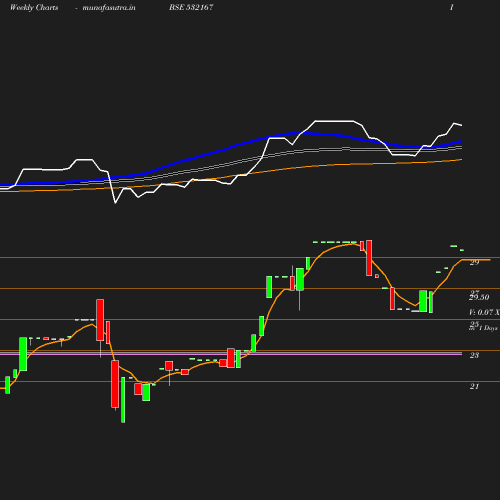
Task: Click the magenta horizontal level line
Action: click(231, 353)
